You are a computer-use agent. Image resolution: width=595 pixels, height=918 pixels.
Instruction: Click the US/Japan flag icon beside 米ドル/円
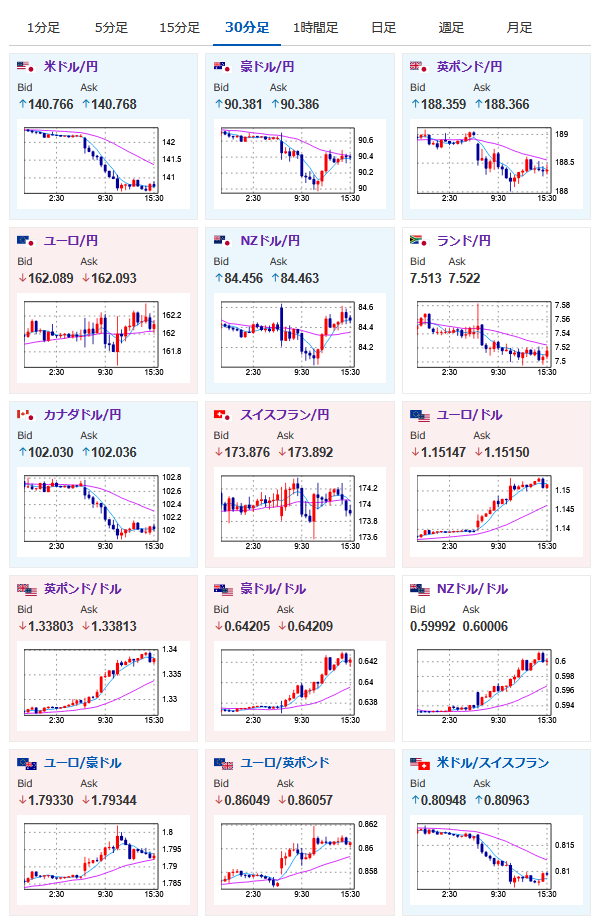coord(25,67)
